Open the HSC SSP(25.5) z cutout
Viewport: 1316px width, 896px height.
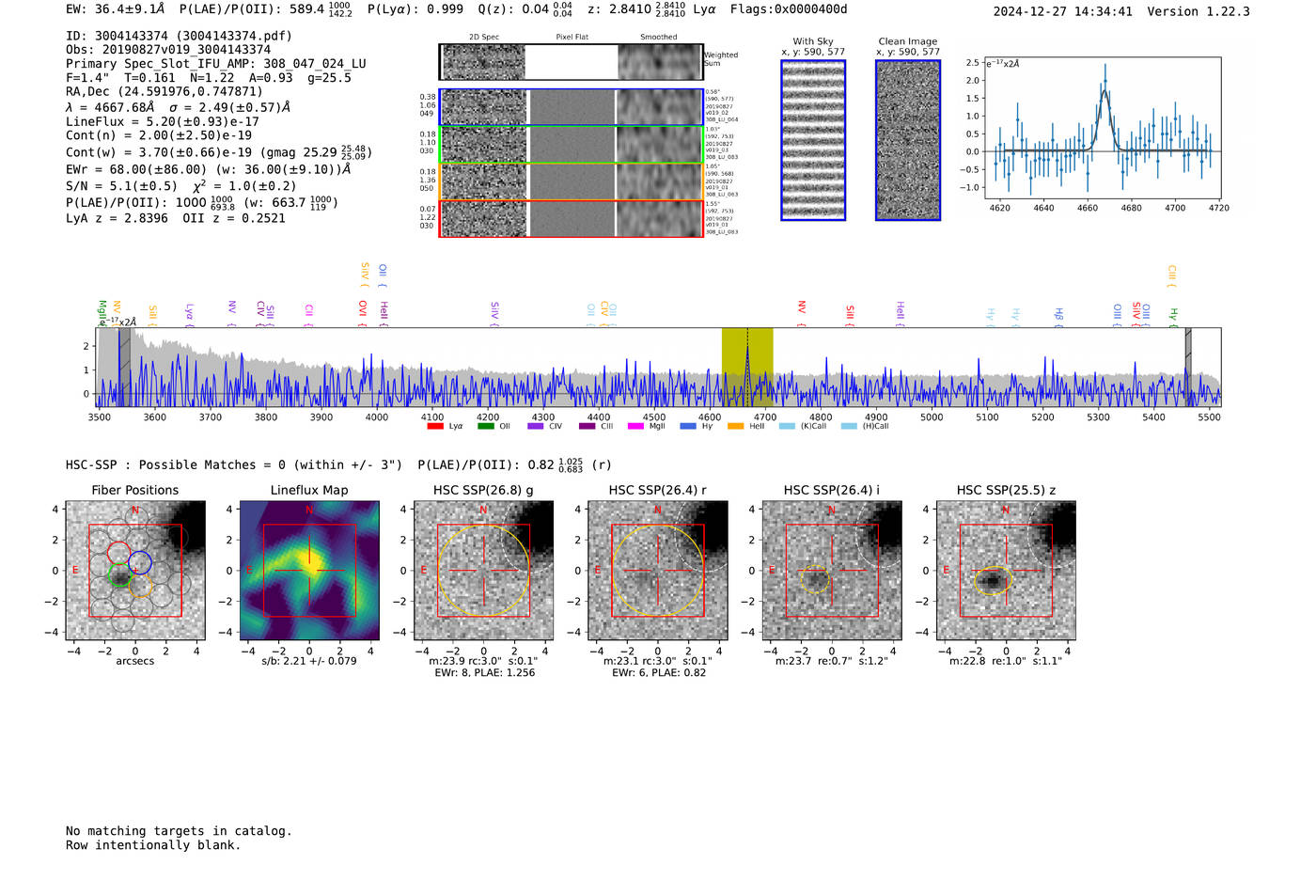click(x=1006, y=571)
